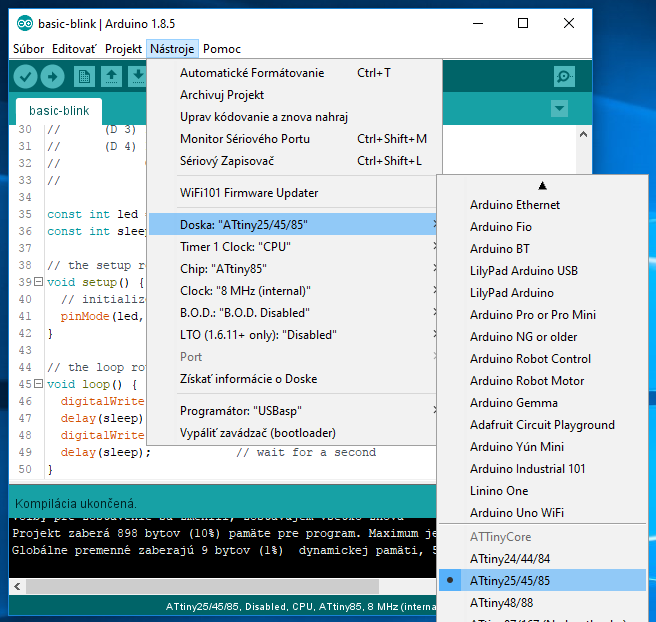Click the Arduino logo in title bar
The image size is (656, 622).
[x=25, y=23]
